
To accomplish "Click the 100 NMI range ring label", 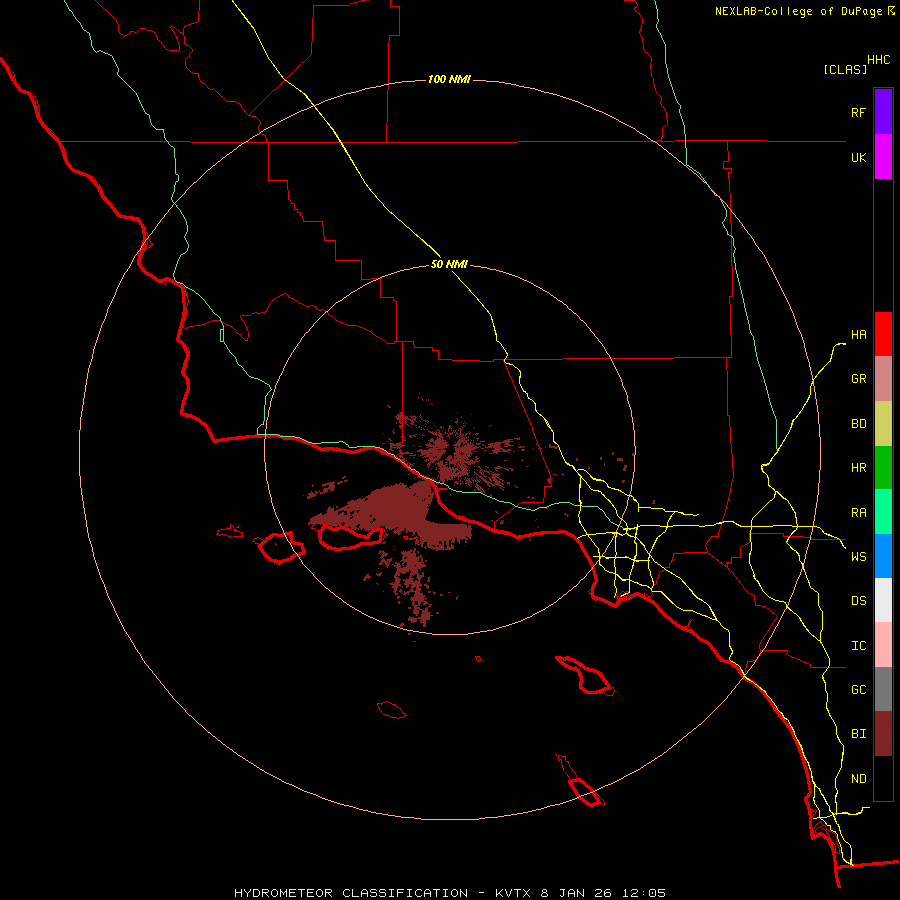I will [449, 79].
